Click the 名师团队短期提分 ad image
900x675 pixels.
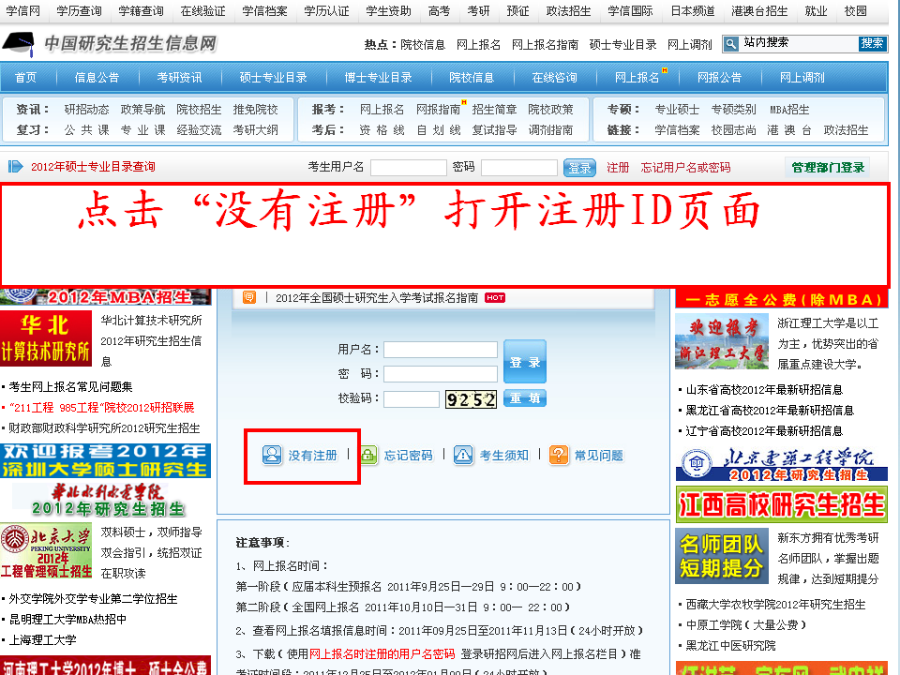tap(722, 556)
